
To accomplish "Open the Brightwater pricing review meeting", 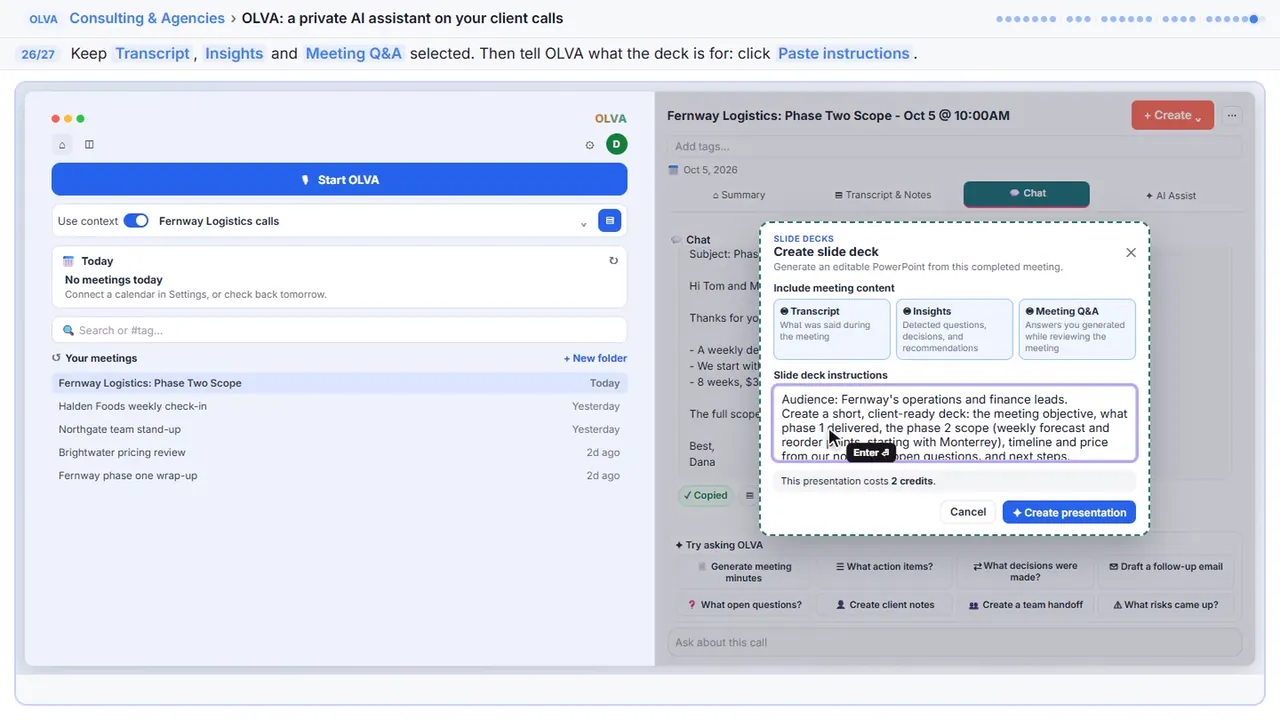I will [340, 452].
